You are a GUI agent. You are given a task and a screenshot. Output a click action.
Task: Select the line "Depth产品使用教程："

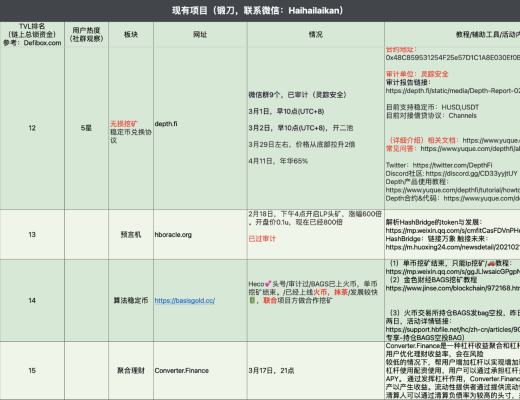coord(417,182)
